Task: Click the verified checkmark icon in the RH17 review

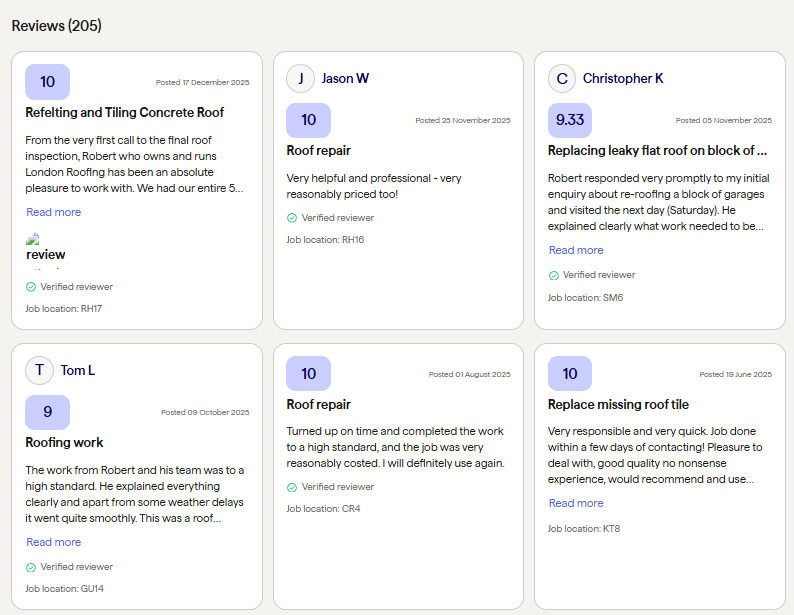Action: point(31,287)
